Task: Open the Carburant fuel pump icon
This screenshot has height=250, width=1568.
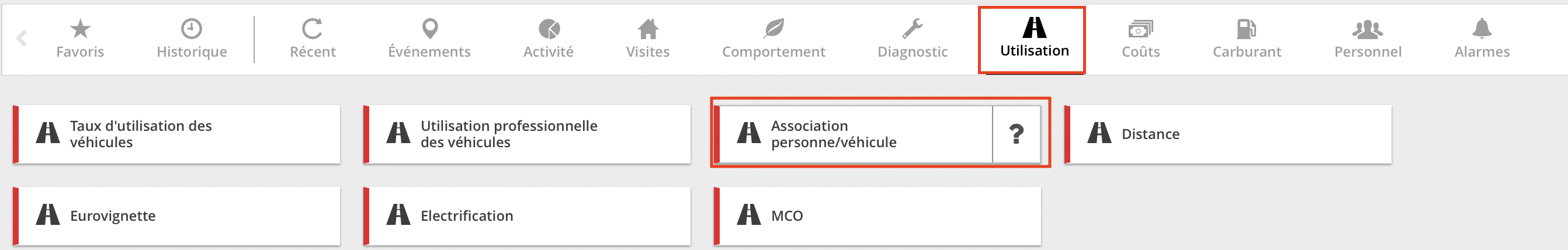Action: [x=1247, y=28]
